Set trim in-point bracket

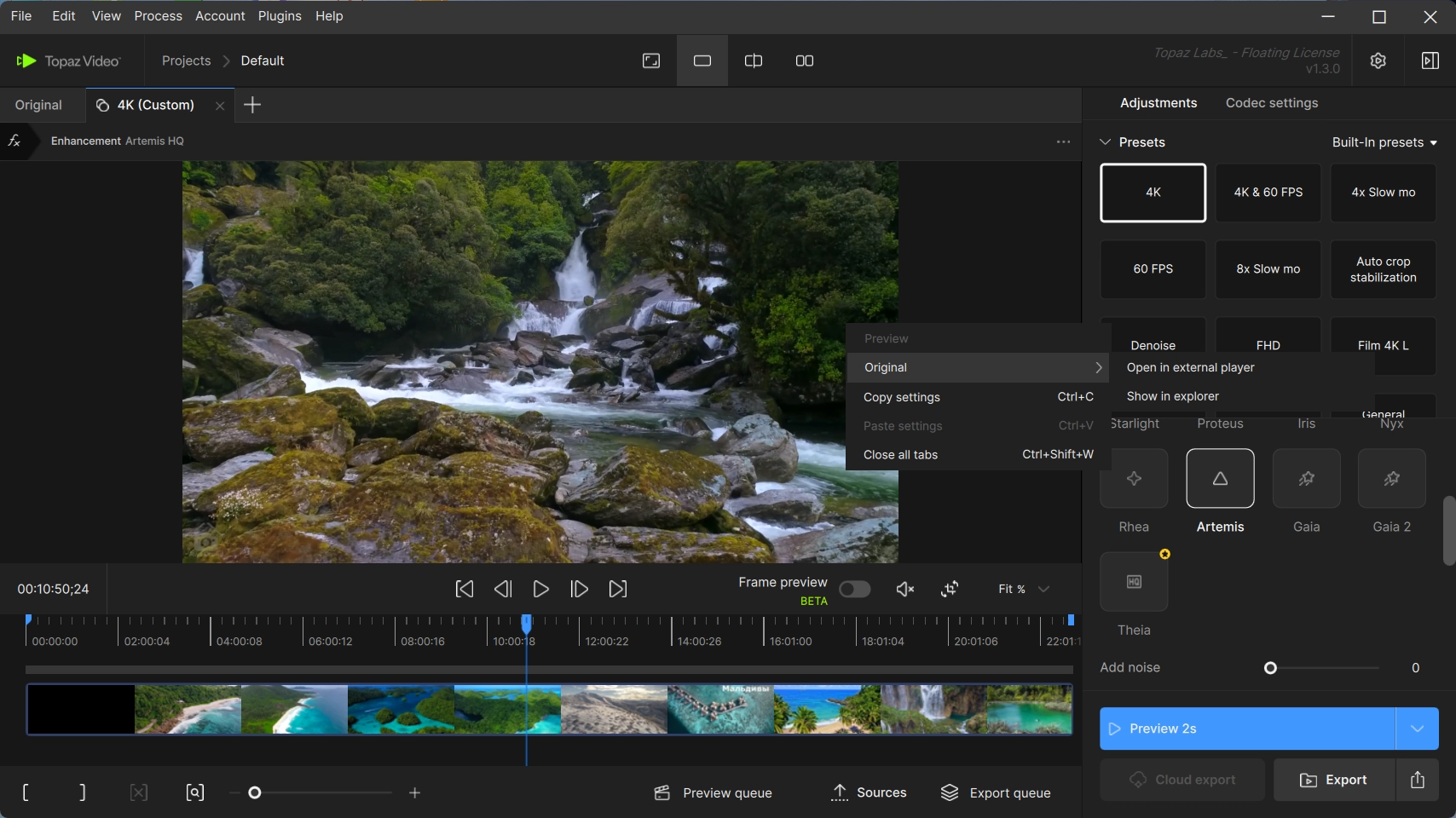(26, 792)
